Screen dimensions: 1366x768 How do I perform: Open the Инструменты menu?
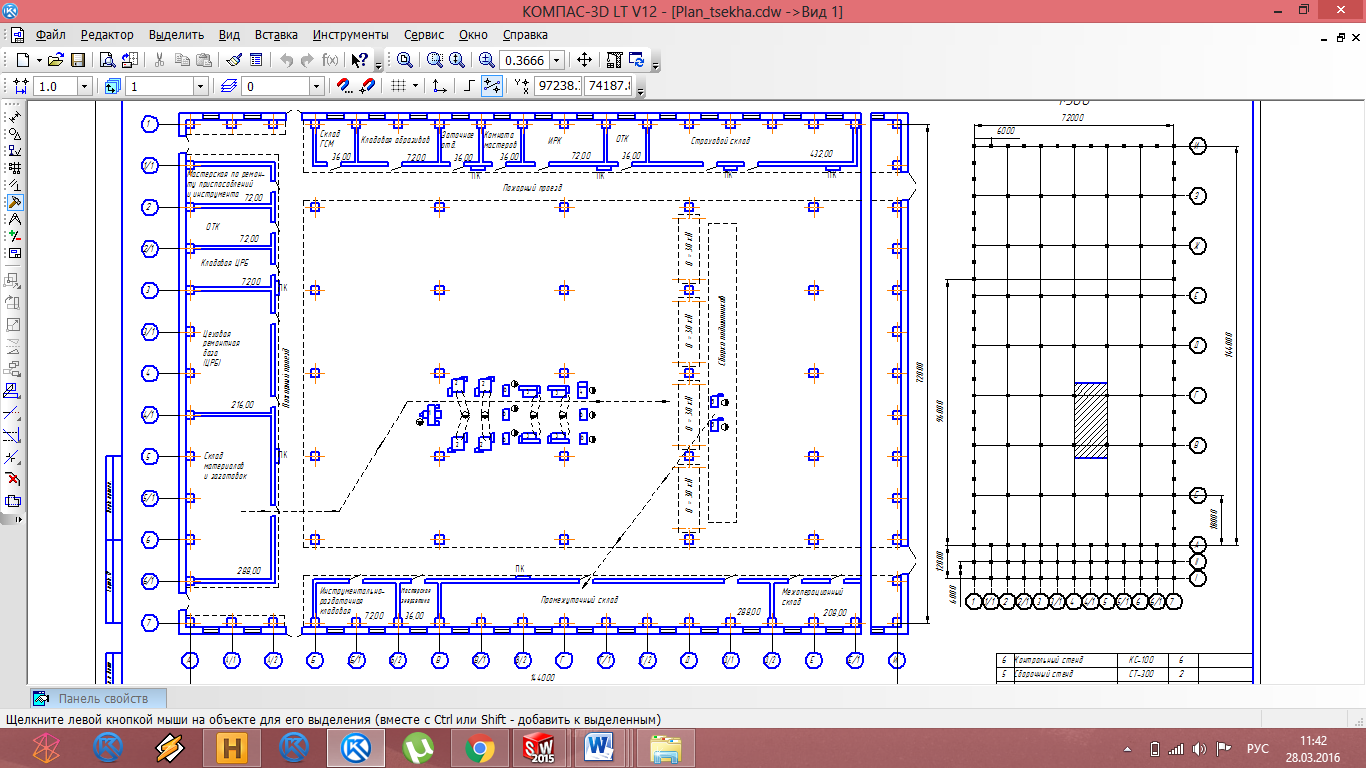tap(350, 34)
